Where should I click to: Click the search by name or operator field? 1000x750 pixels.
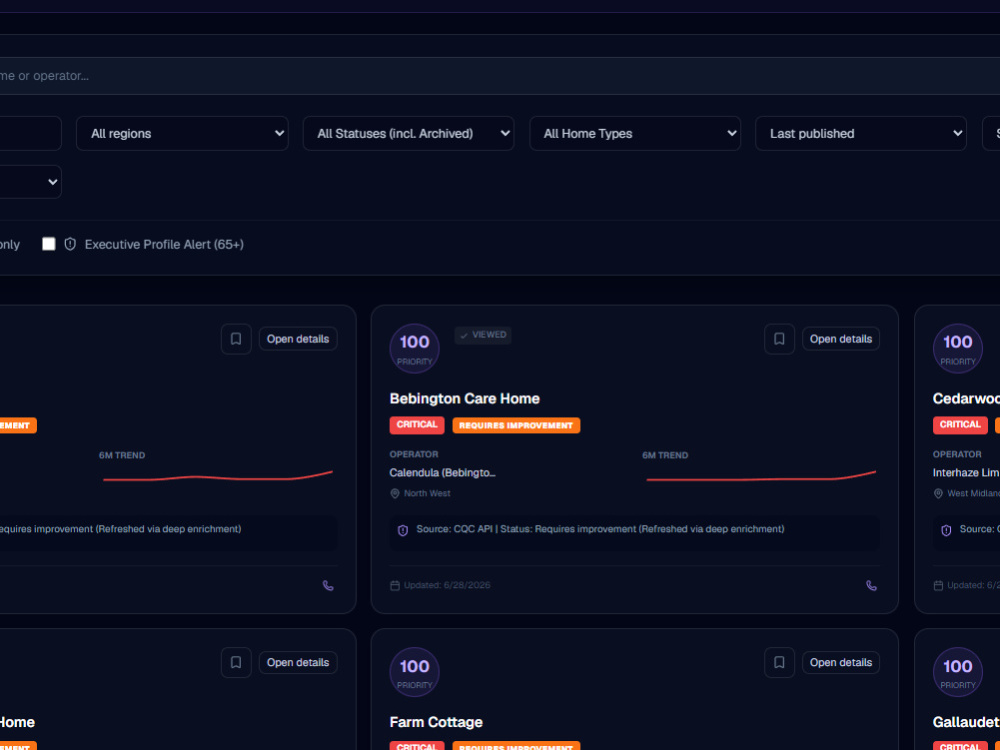[x=500, y=76]
